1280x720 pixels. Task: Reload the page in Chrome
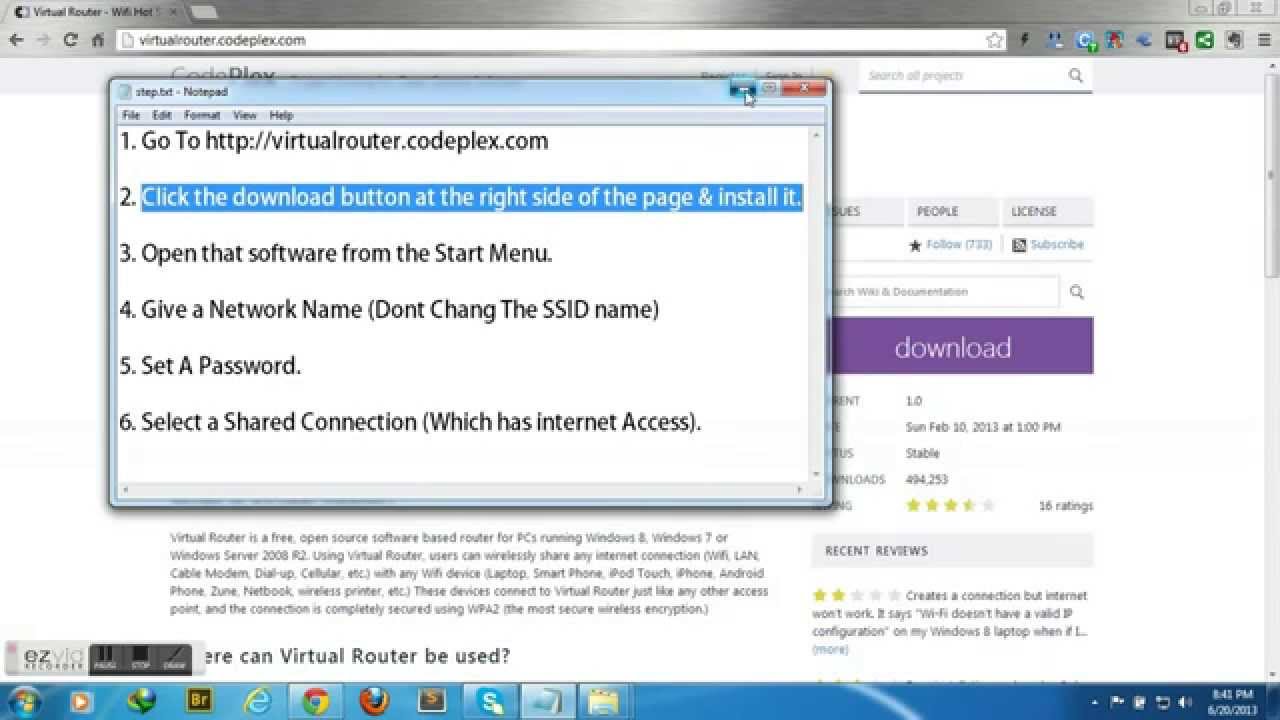pyautogui.click(x=70, y=40)
